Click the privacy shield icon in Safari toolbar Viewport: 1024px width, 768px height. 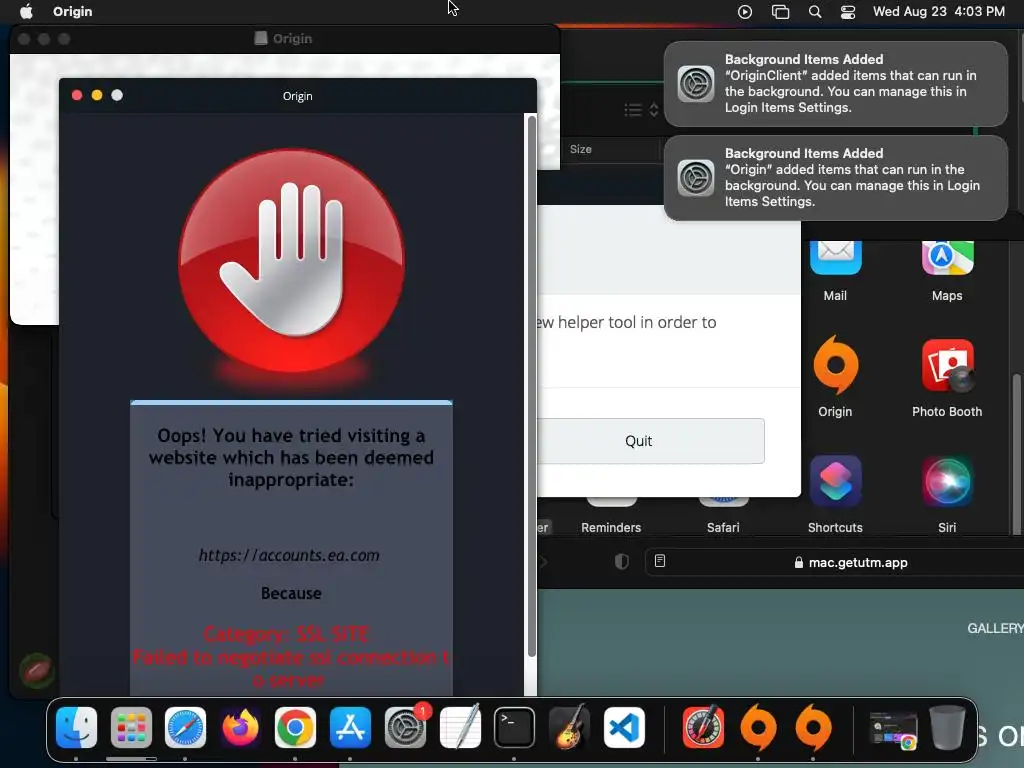pyautogui.click(x=621, y=562)
